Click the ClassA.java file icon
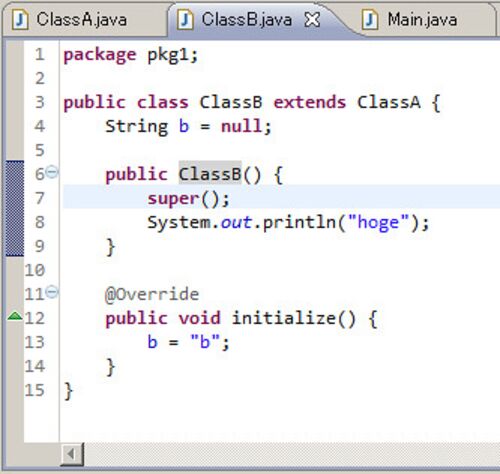 [x=20, y=20]
